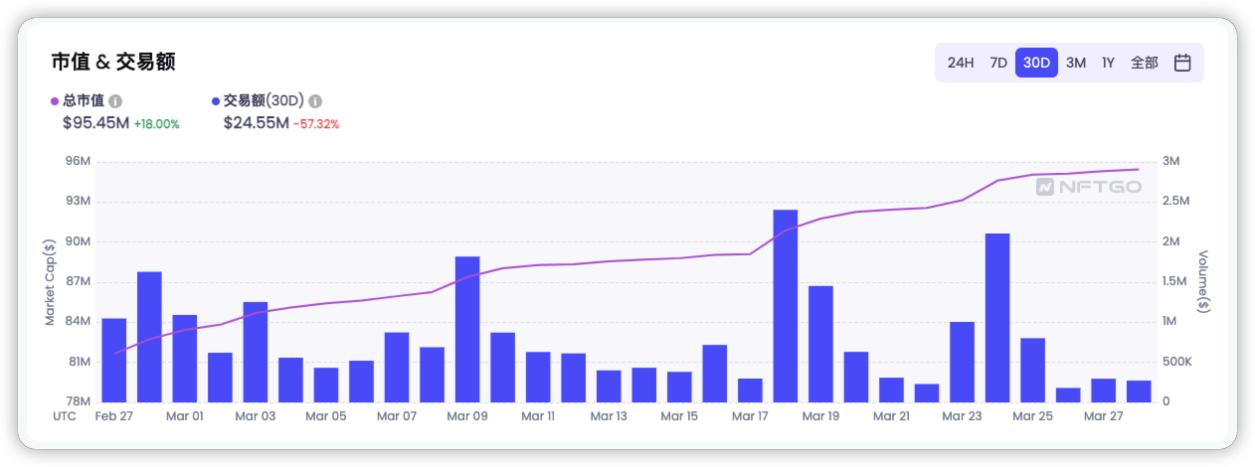Switch to the 7D time range
The height and width of the screenshot is (467, 1255).
tap(998, 62)
